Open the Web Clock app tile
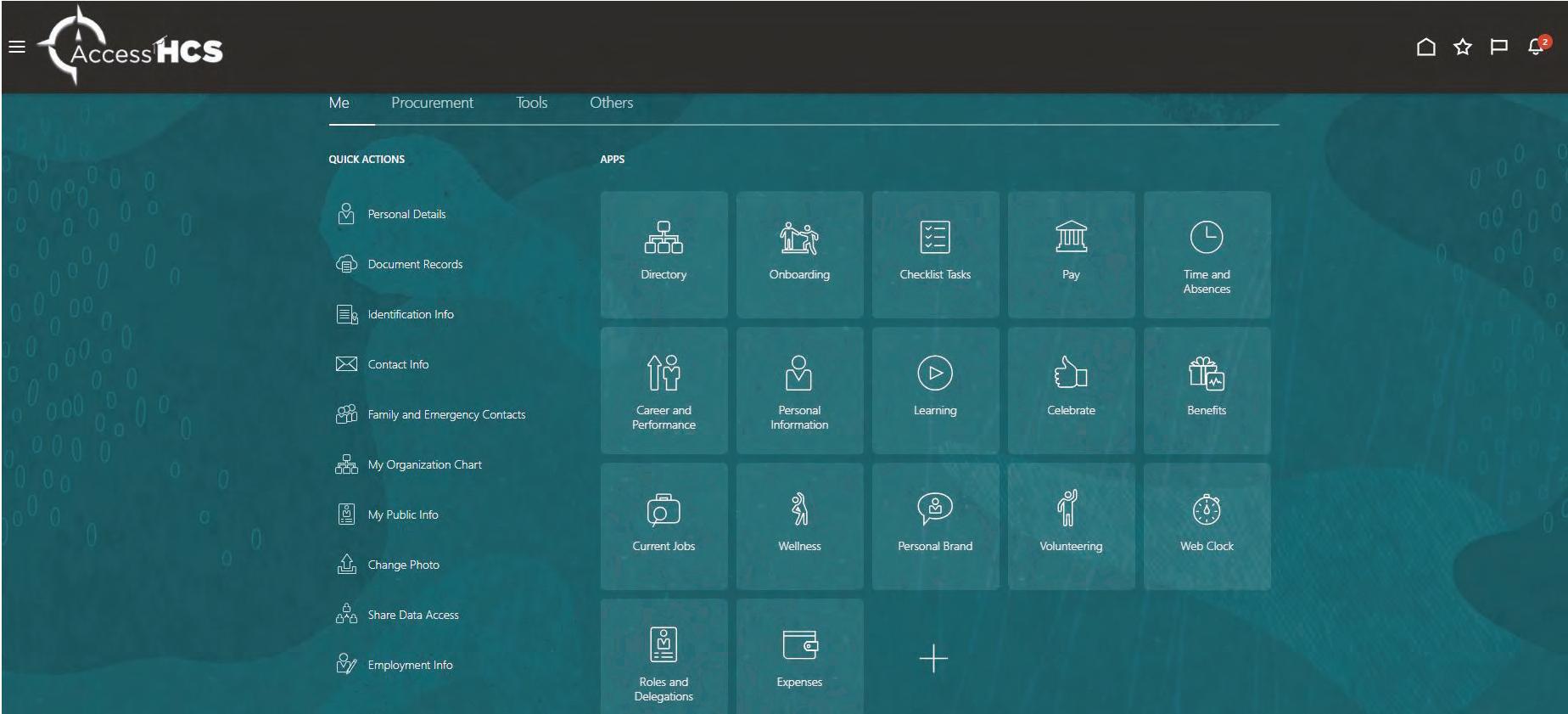Screen dimensions: 1568x714 [1207, 526]
